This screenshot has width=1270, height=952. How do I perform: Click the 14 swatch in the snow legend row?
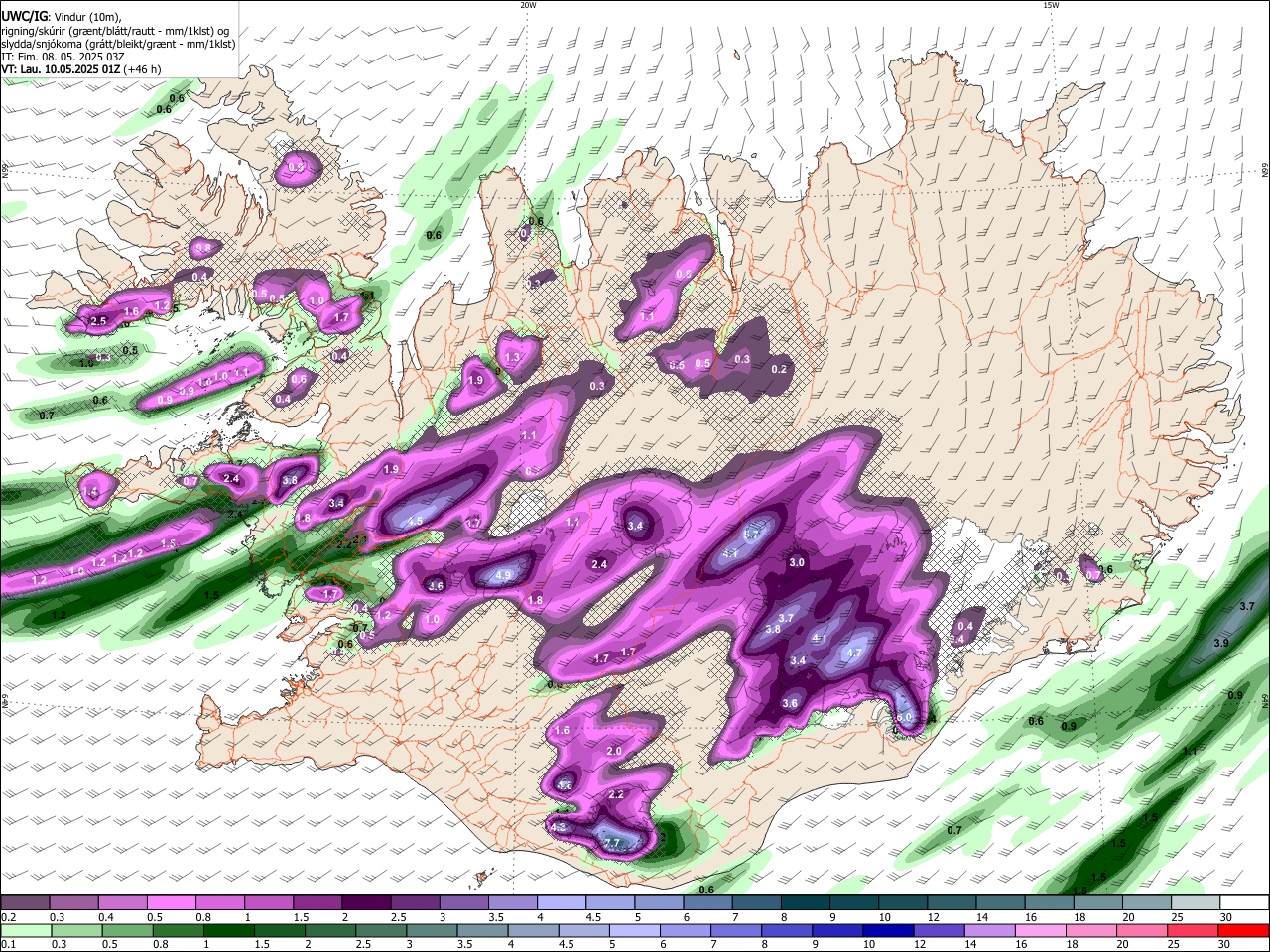point(1001,903)
